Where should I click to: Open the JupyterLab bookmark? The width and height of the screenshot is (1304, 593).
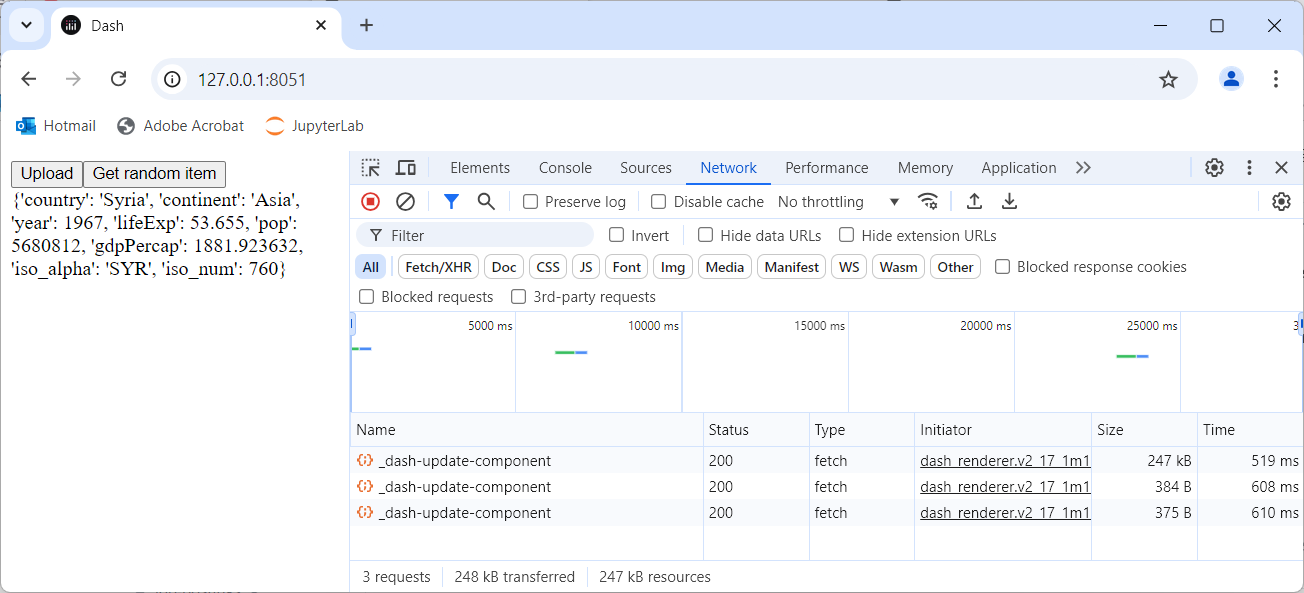pos(314,126)
